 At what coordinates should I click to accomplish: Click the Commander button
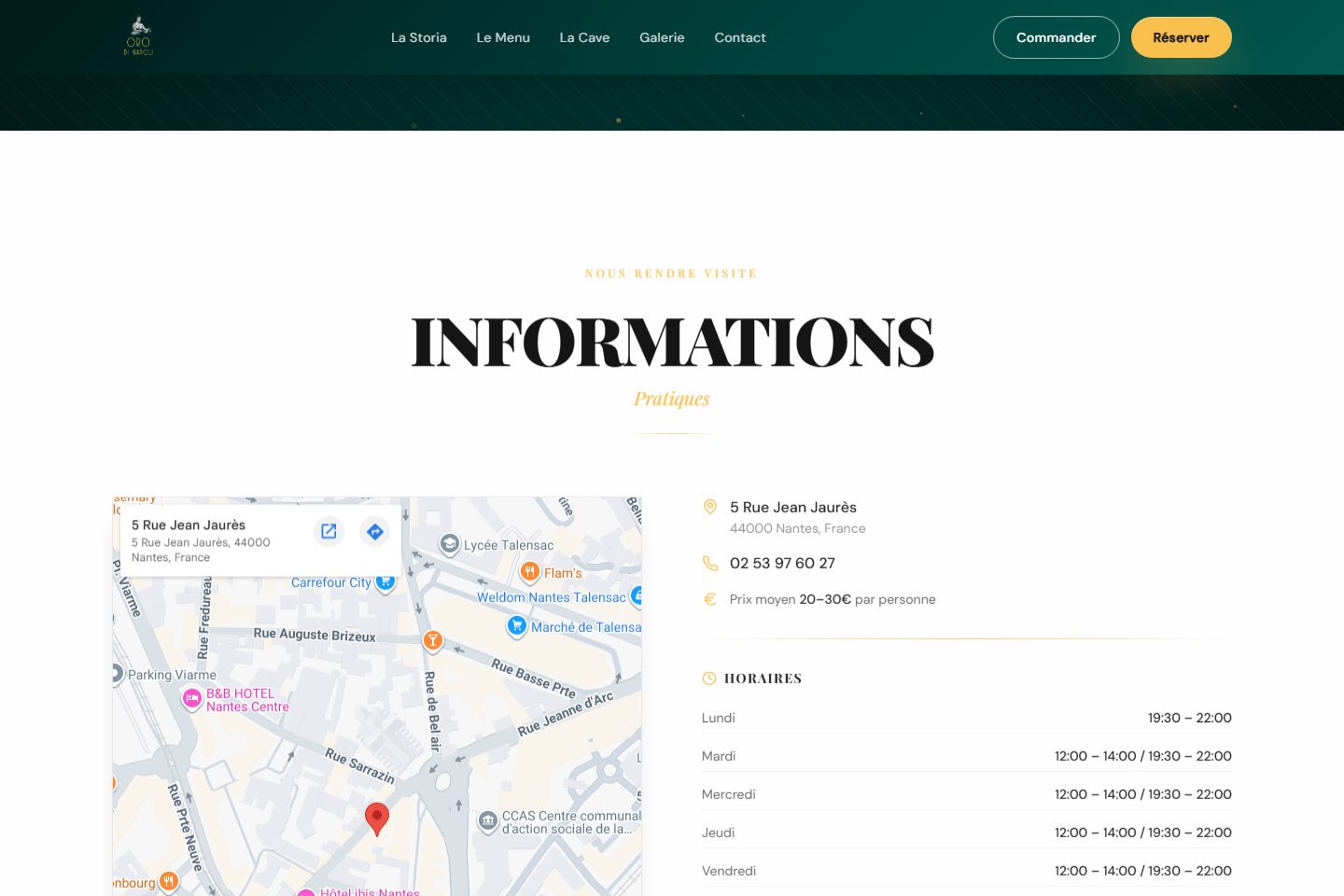click(x=1057, y=37)
